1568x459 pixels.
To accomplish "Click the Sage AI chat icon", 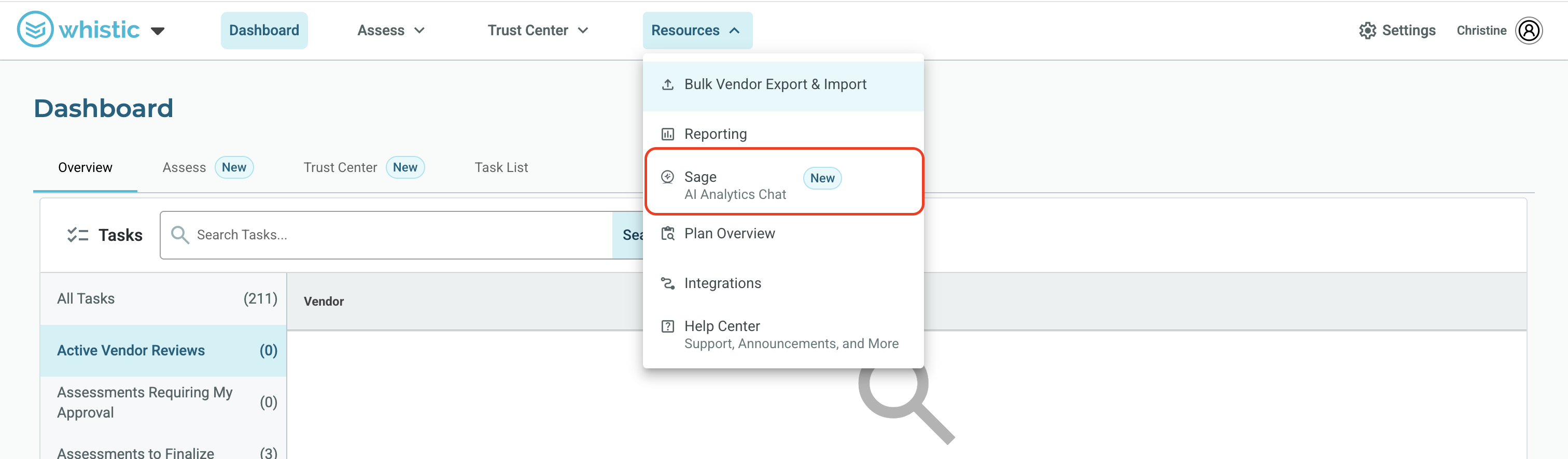I will 668,177.
